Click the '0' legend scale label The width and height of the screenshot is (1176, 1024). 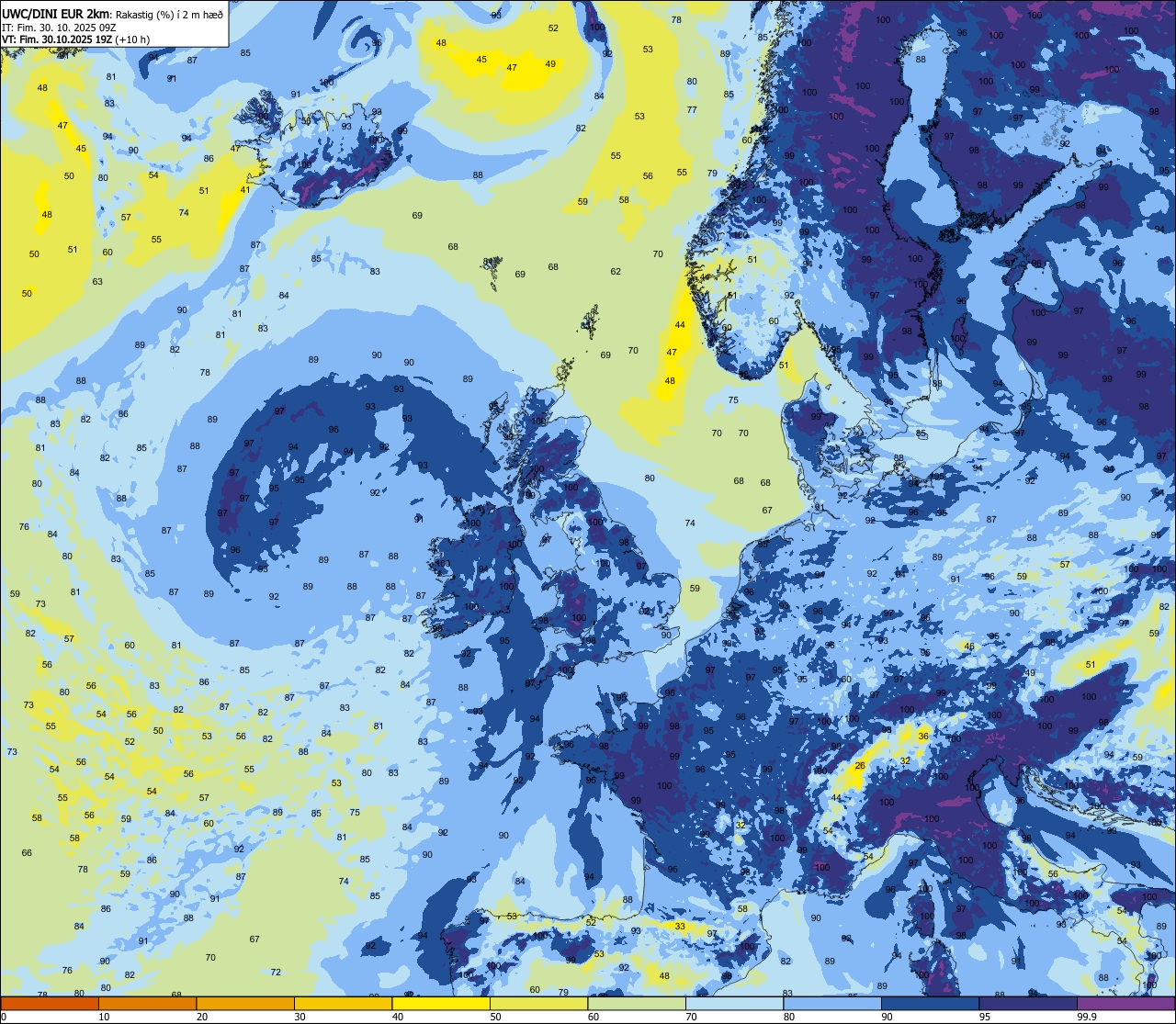5,1017
